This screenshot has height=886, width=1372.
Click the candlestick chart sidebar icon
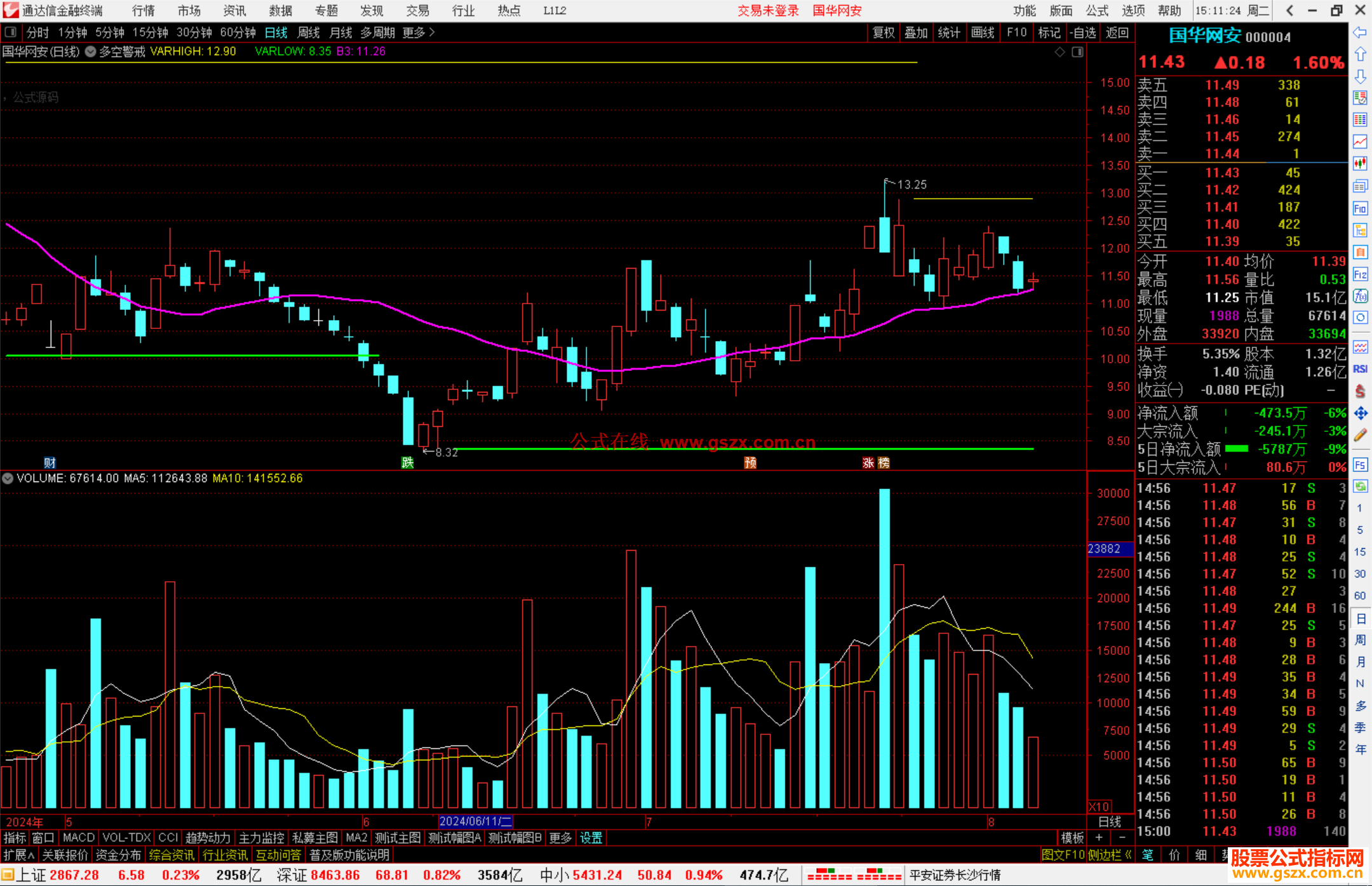(1360, 163)
